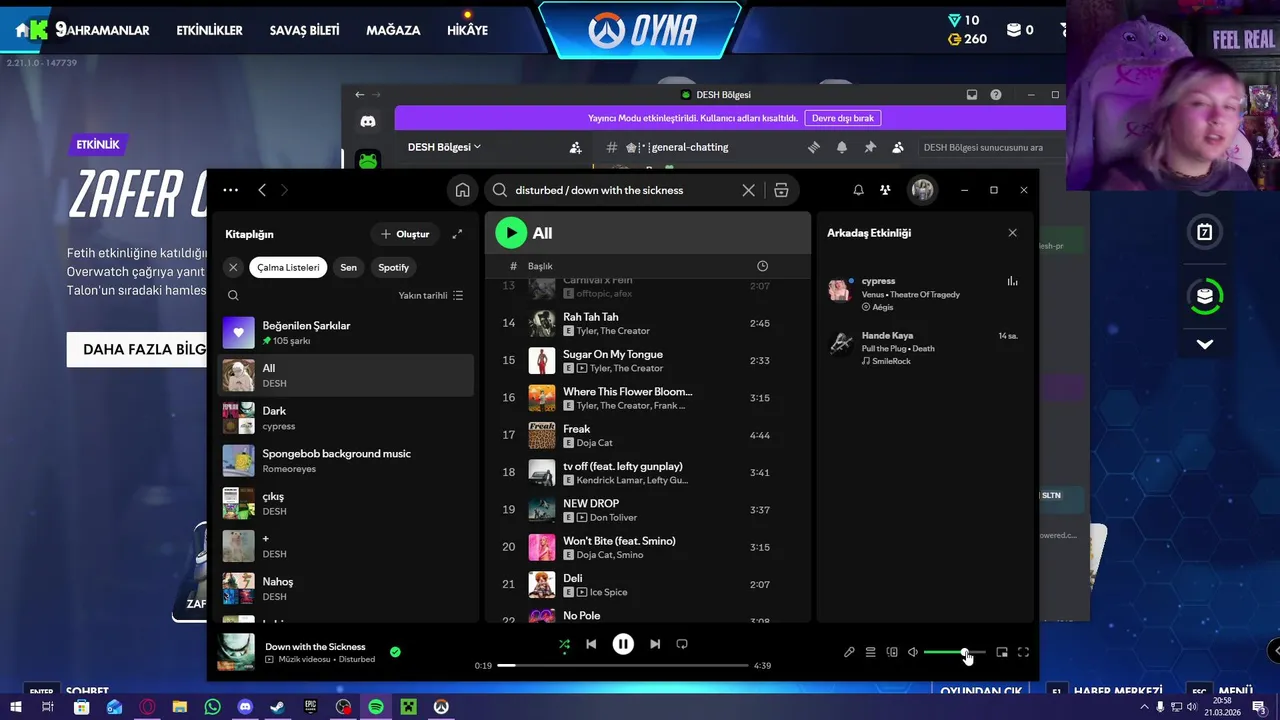Open Hande Kaya in friend activity
The height and width of the screenshot is (720, 1280).
(924, 347)
